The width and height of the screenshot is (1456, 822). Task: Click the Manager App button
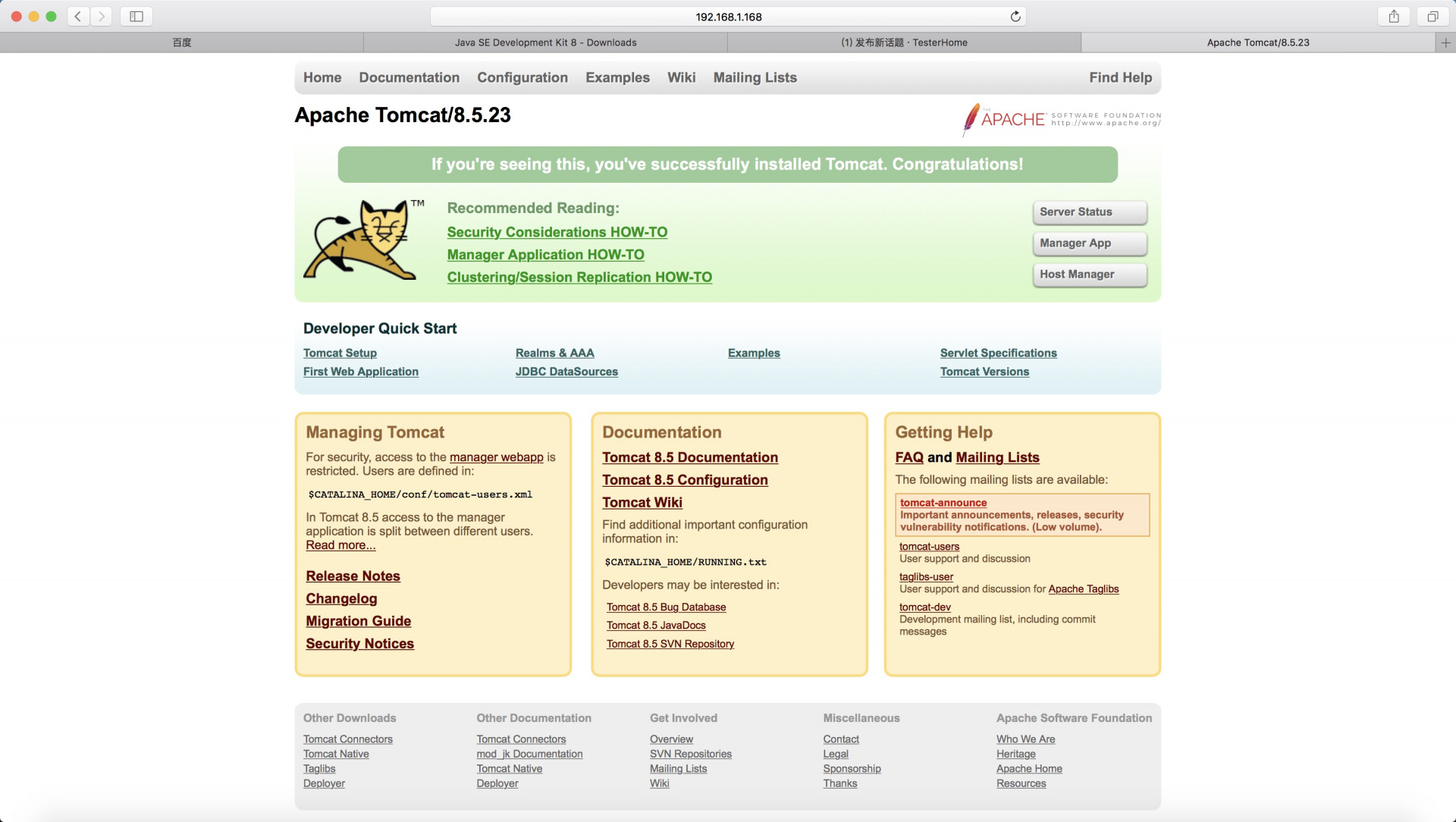coord(1090,243)
